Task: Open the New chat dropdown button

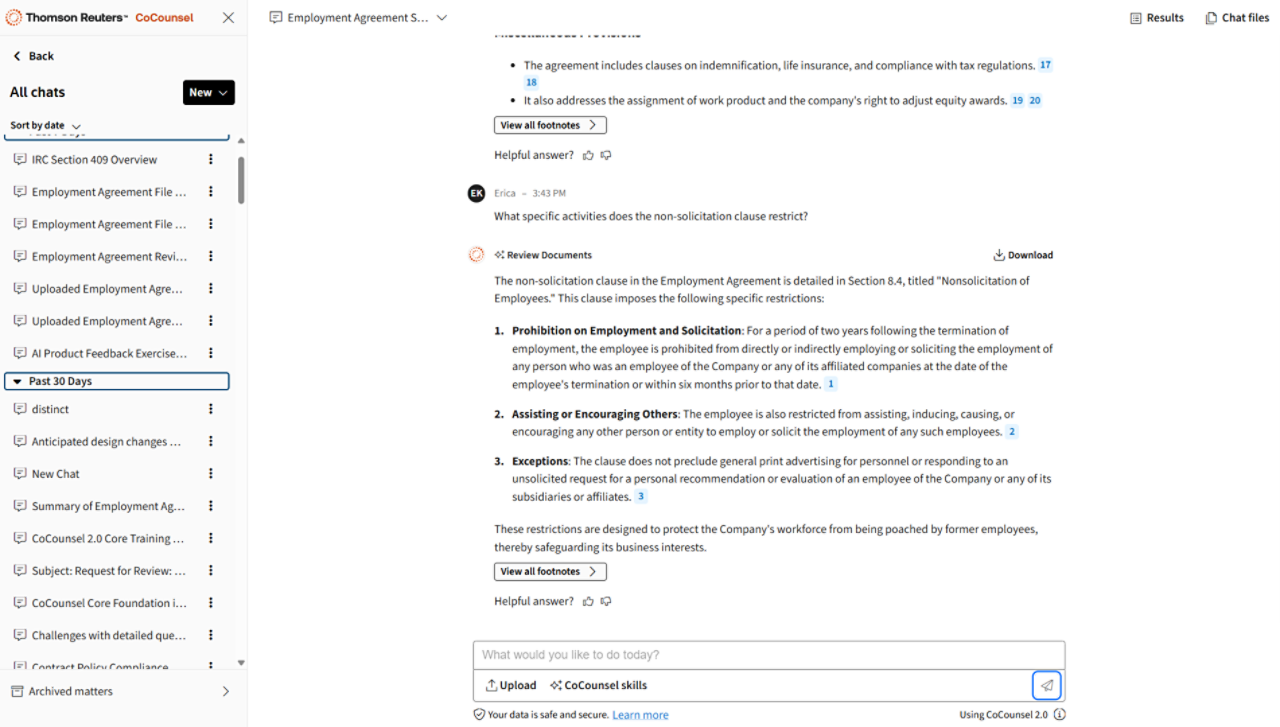Action: point(208,92)
